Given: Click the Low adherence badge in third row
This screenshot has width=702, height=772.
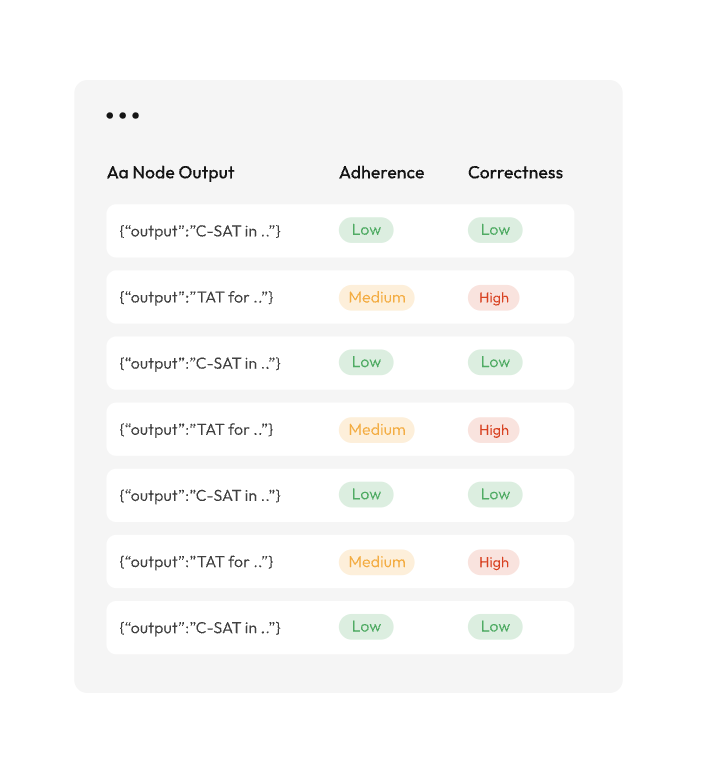Looking at the screenshot, I should (366, 362).
